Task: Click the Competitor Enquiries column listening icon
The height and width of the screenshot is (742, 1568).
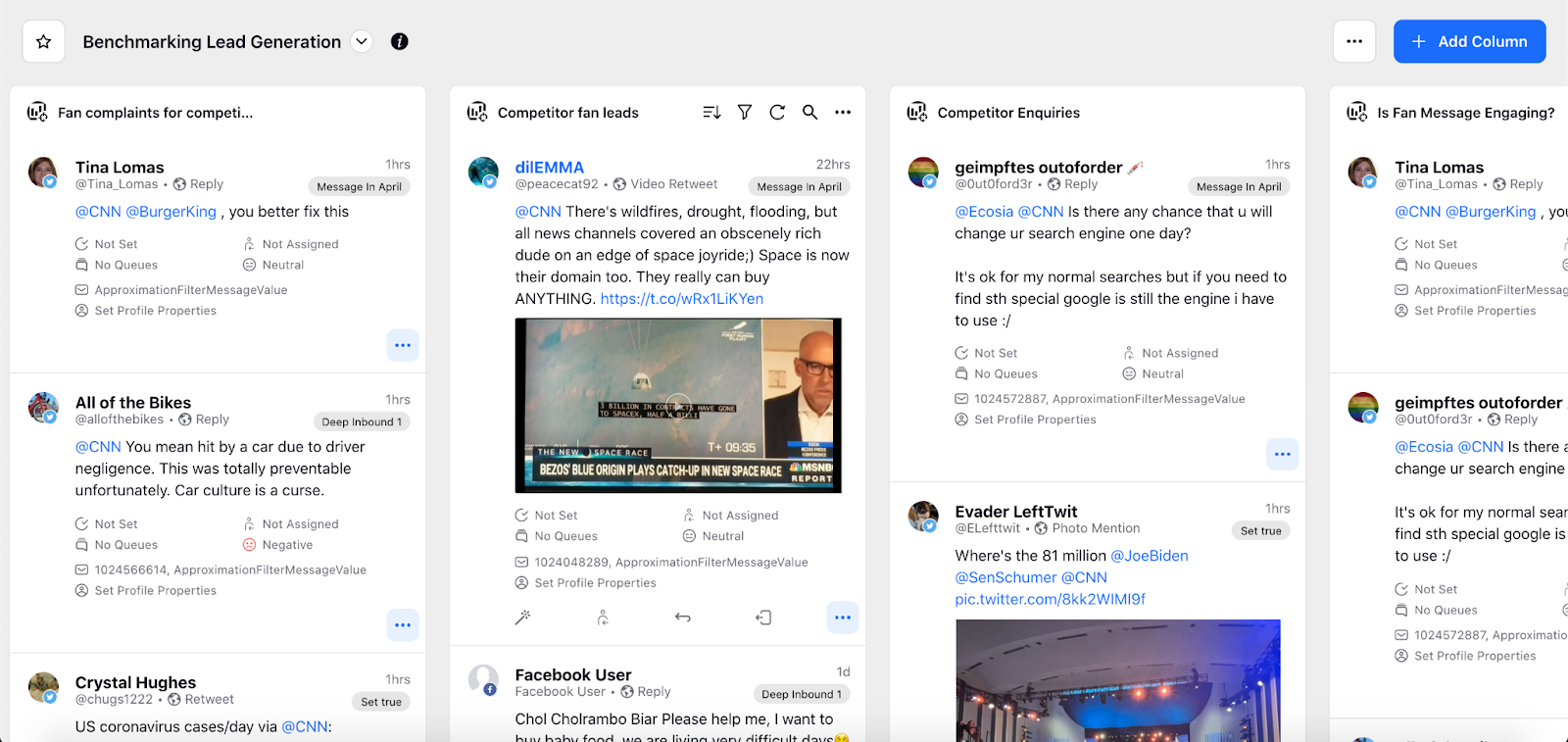Action: [917, 112]
